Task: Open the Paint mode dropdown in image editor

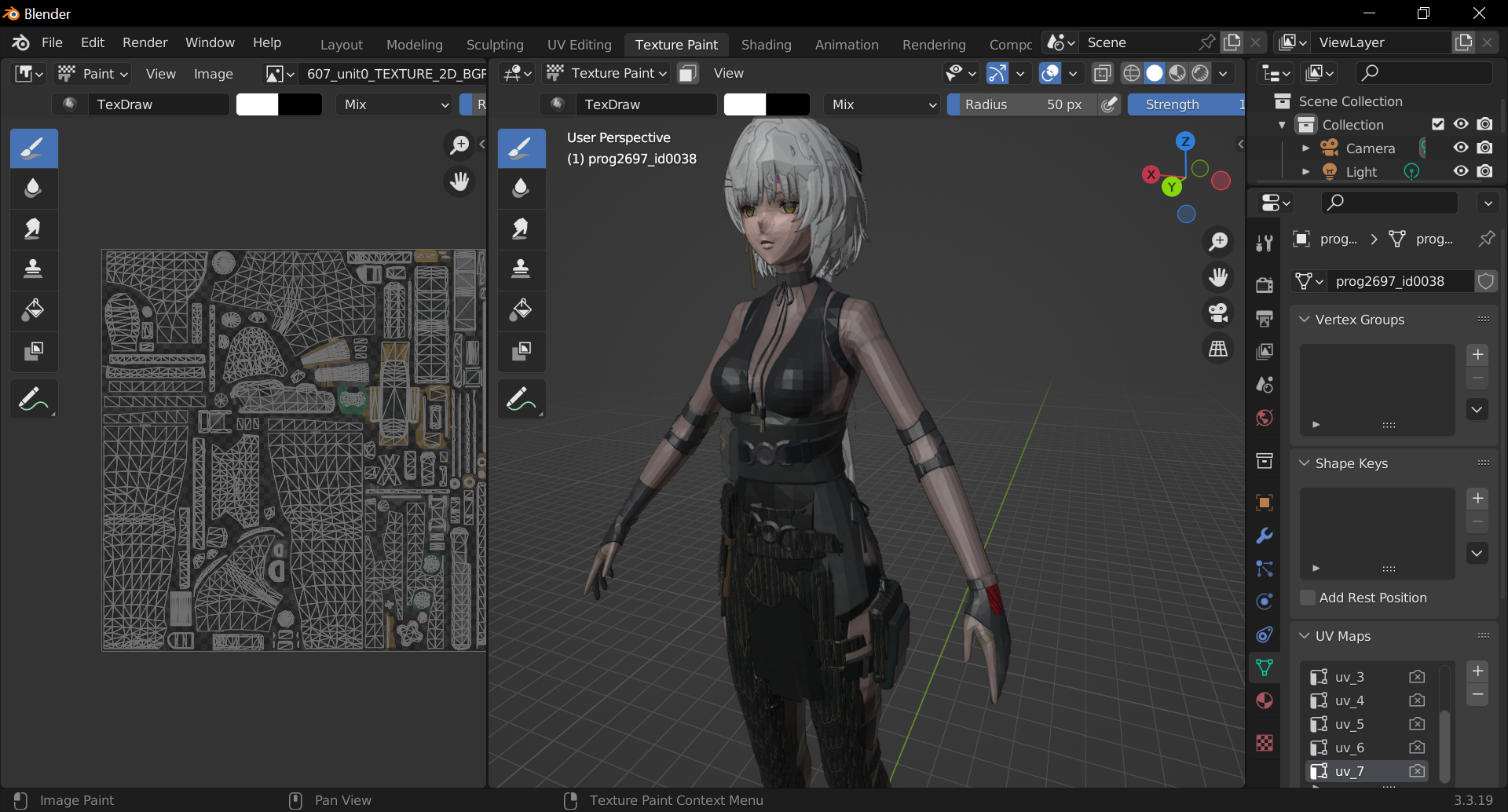Action: [93, 74]
